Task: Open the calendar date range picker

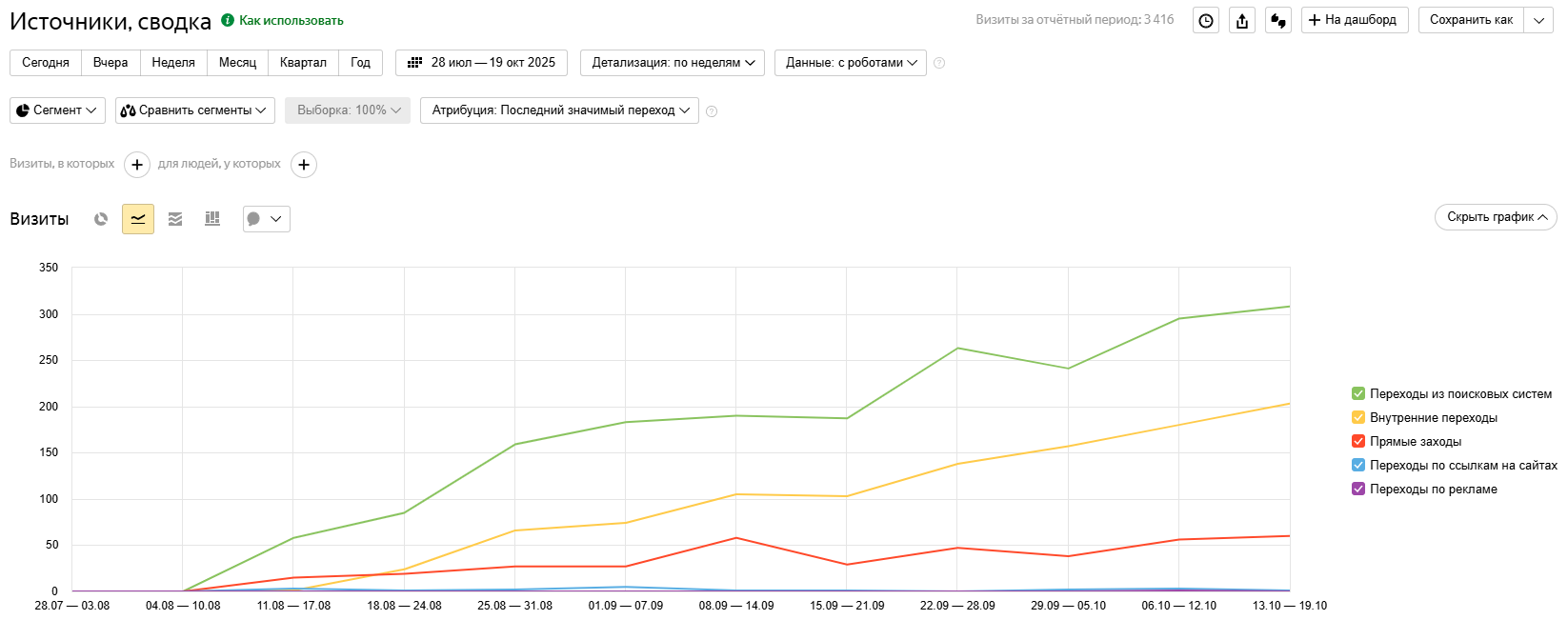Action: coord(482,63)
